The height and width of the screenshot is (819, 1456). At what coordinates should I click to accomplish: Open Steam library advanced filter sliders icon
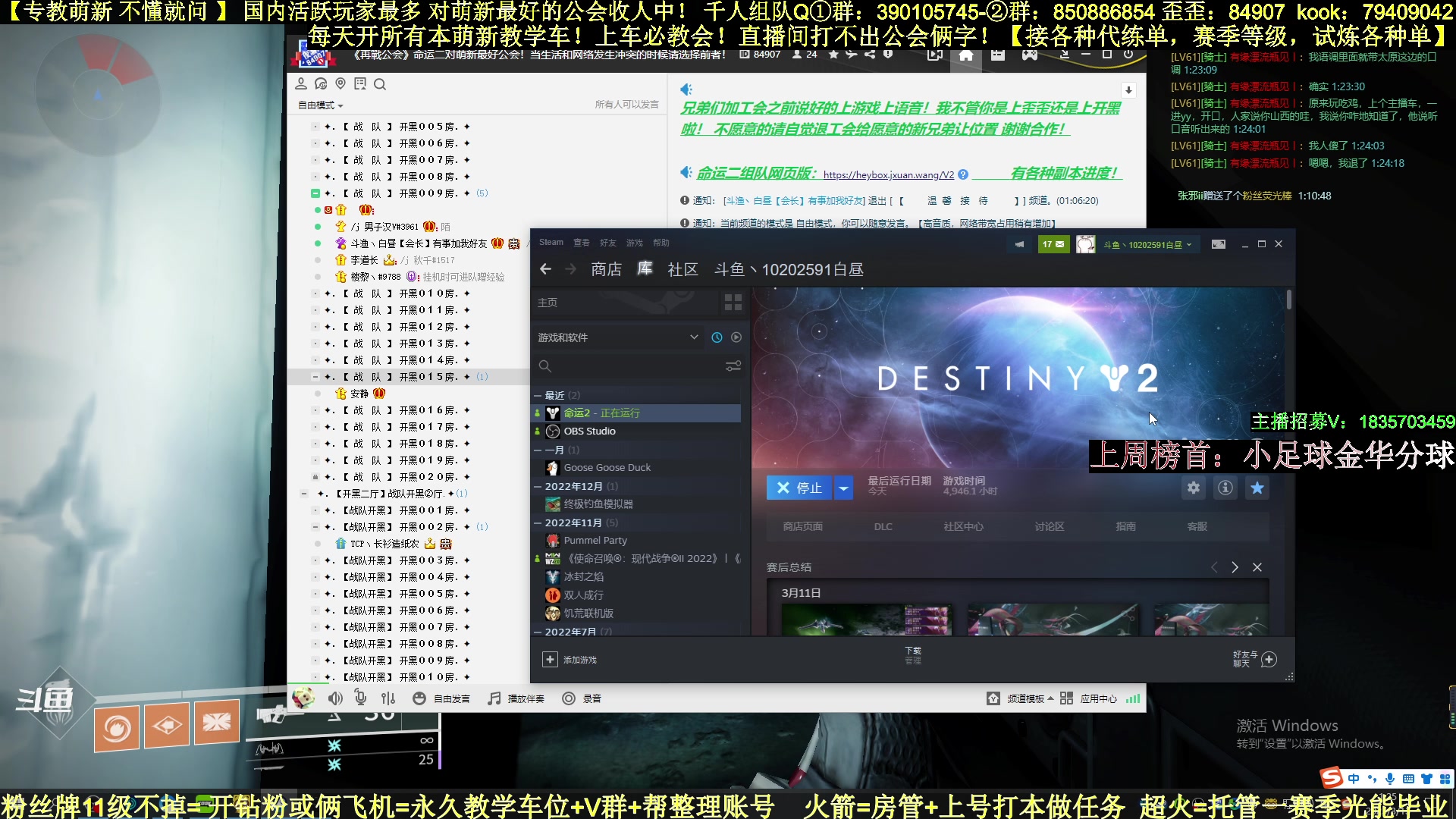pos(733,366)
